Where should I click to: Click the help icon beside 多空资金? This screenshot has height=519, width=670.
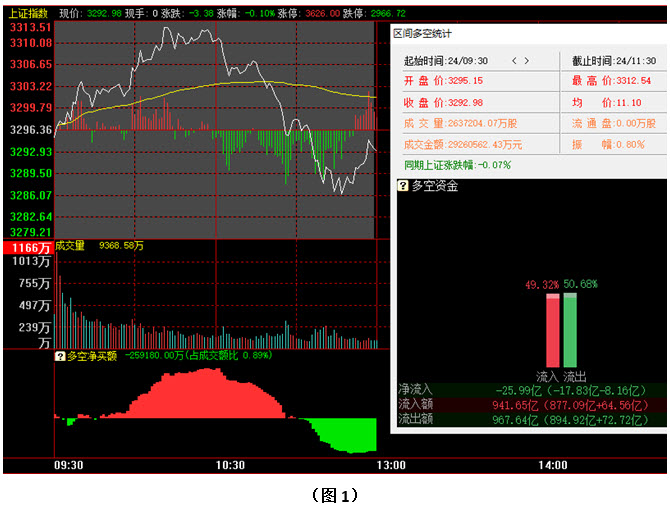click(403, 186)
